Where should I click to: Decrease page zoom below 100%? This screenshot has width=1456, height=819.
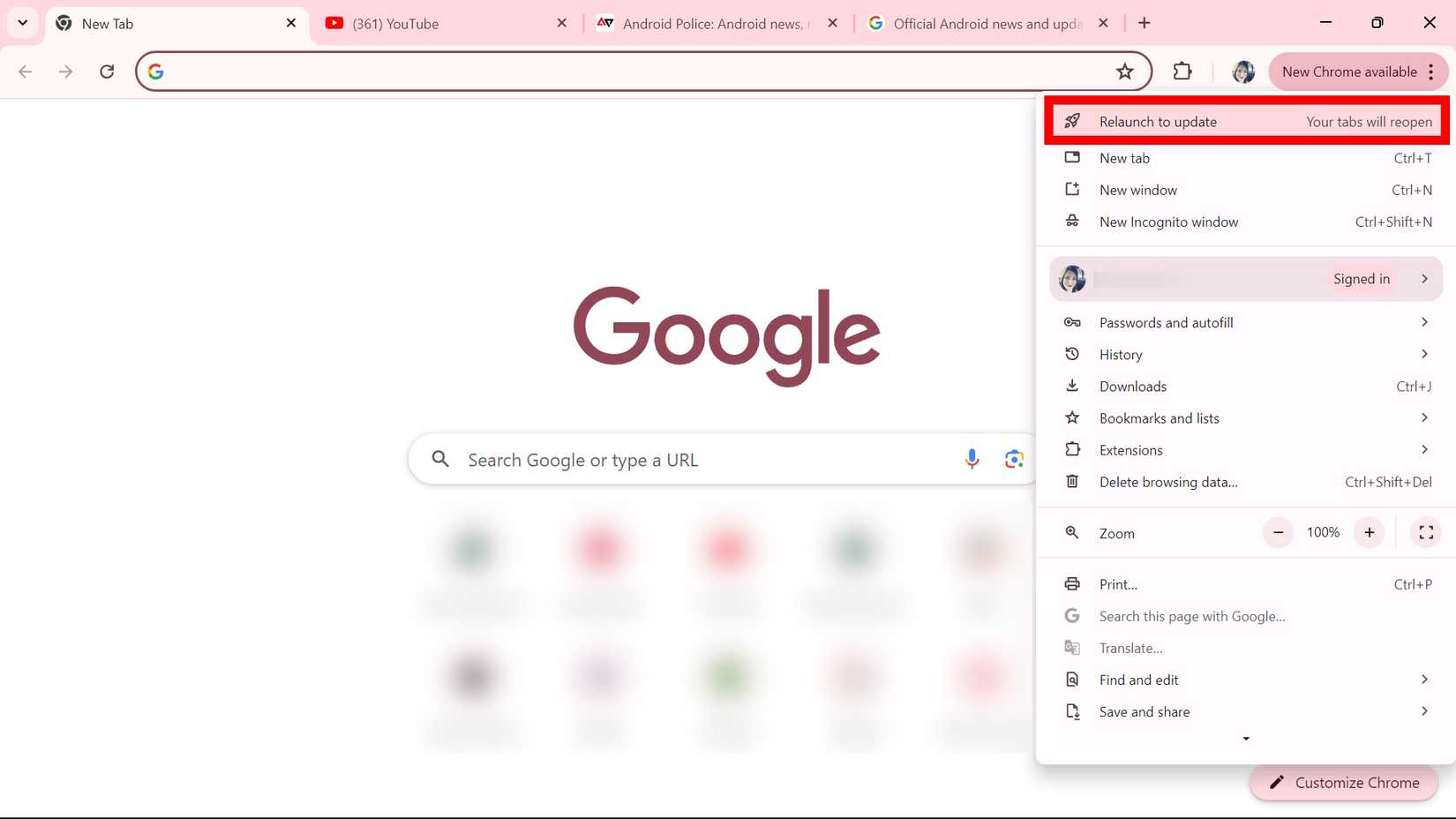tap(1277, 532)
